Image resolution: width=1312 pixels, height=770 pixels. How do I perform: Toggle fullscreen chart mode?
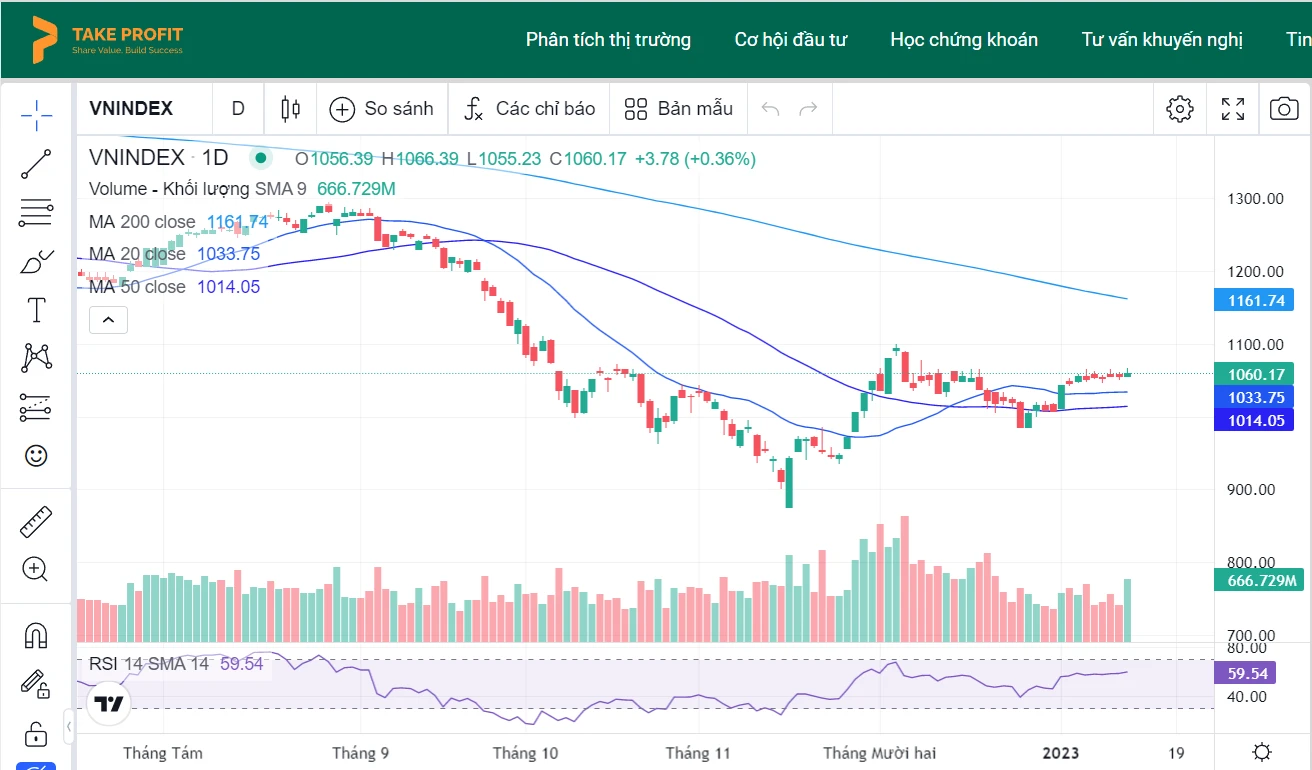[1232, 109]
